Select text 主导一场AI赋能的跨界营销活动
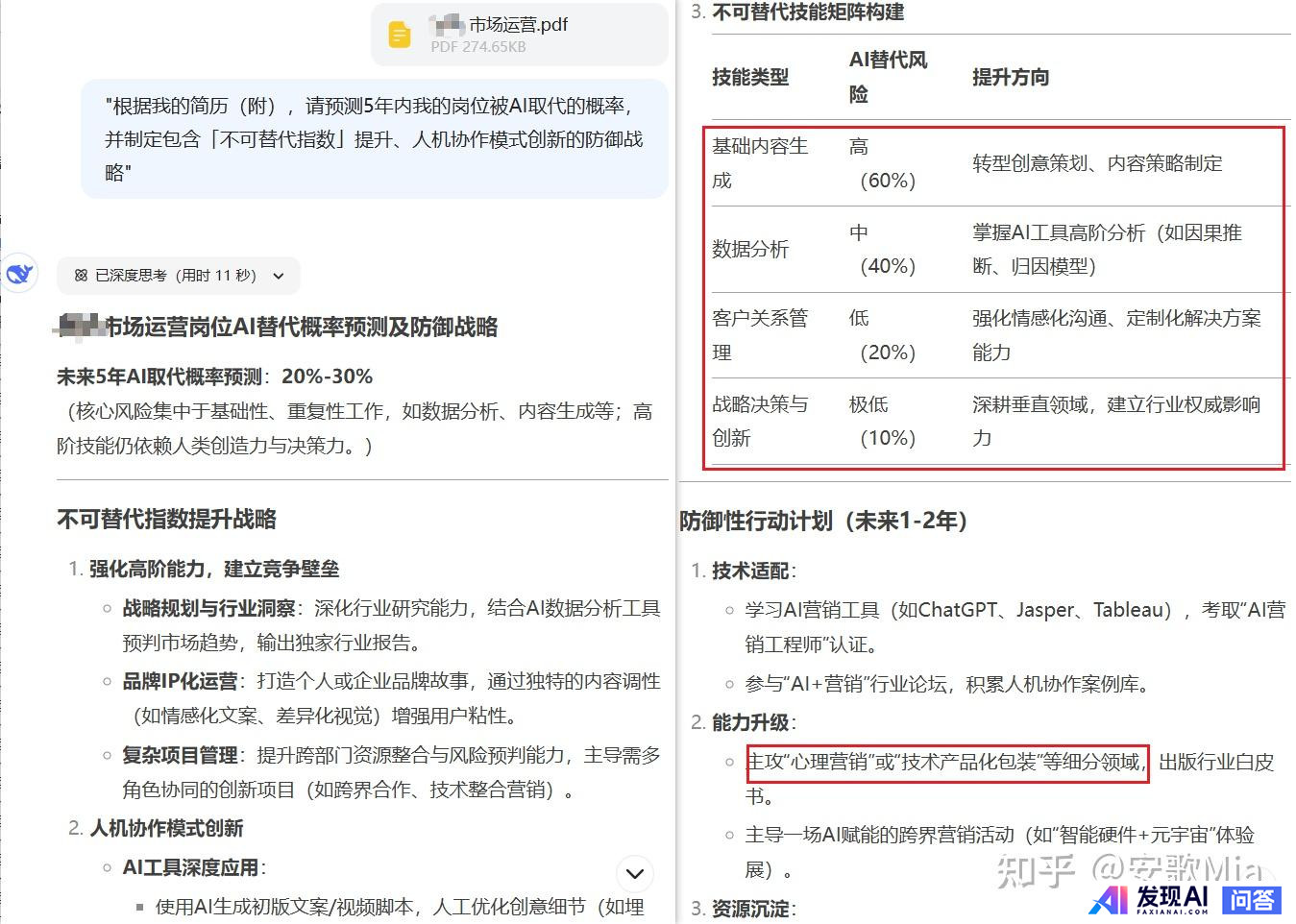 tap(880, 835)
